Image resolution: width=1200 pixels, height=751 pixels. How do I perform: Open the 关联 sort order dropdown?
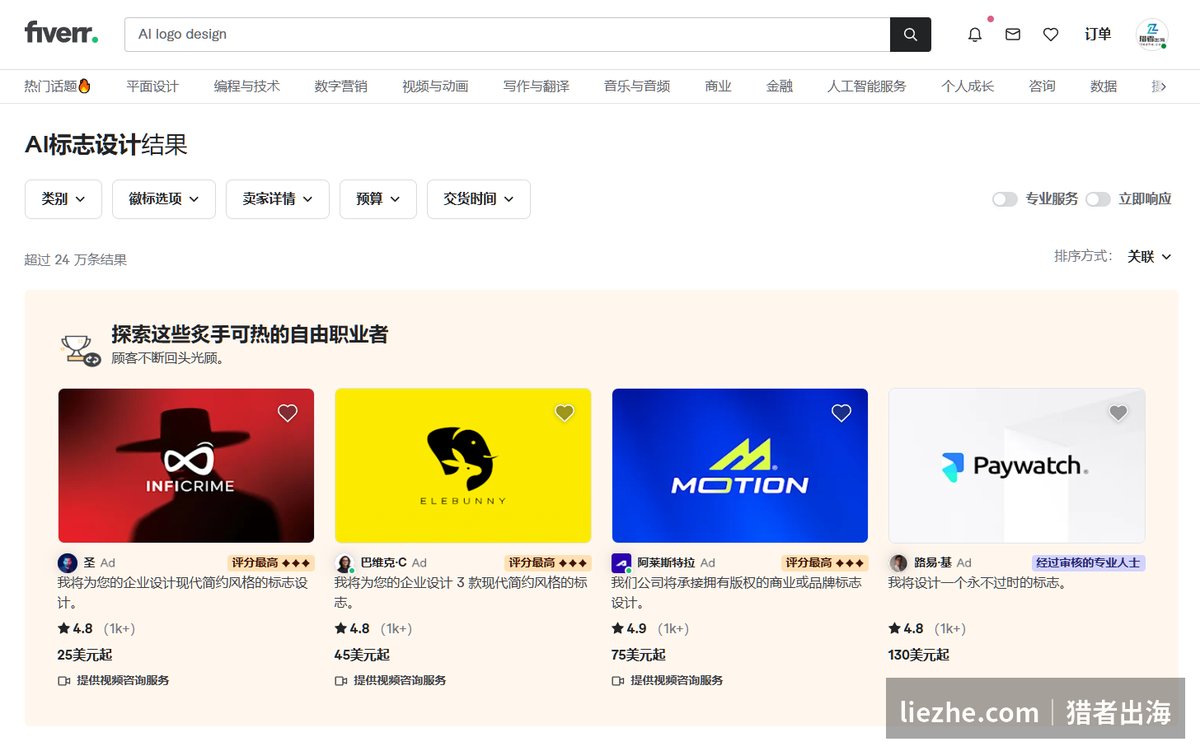click(1149, 257)
